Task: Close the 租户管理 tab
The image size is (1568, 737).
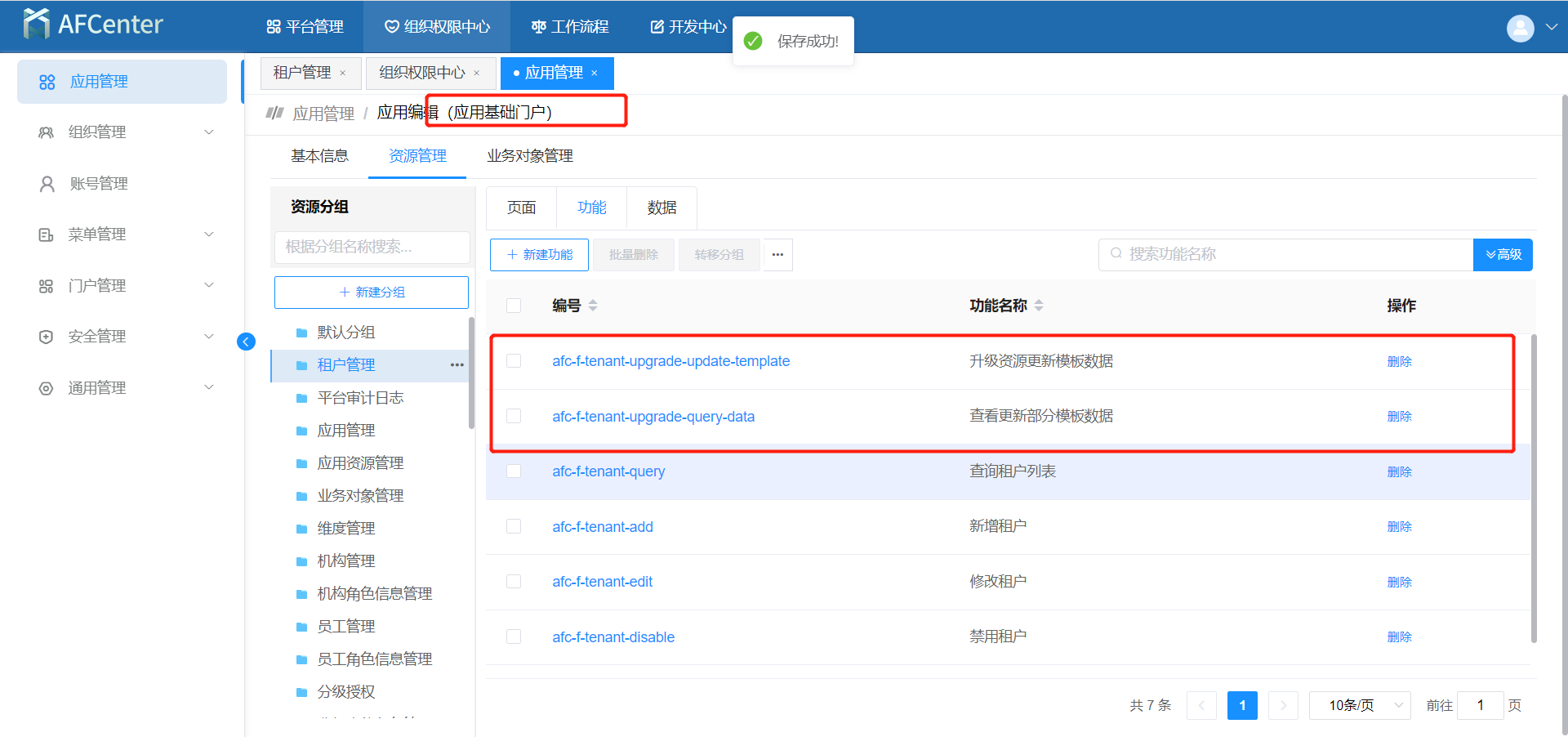Action: (343, 74)
